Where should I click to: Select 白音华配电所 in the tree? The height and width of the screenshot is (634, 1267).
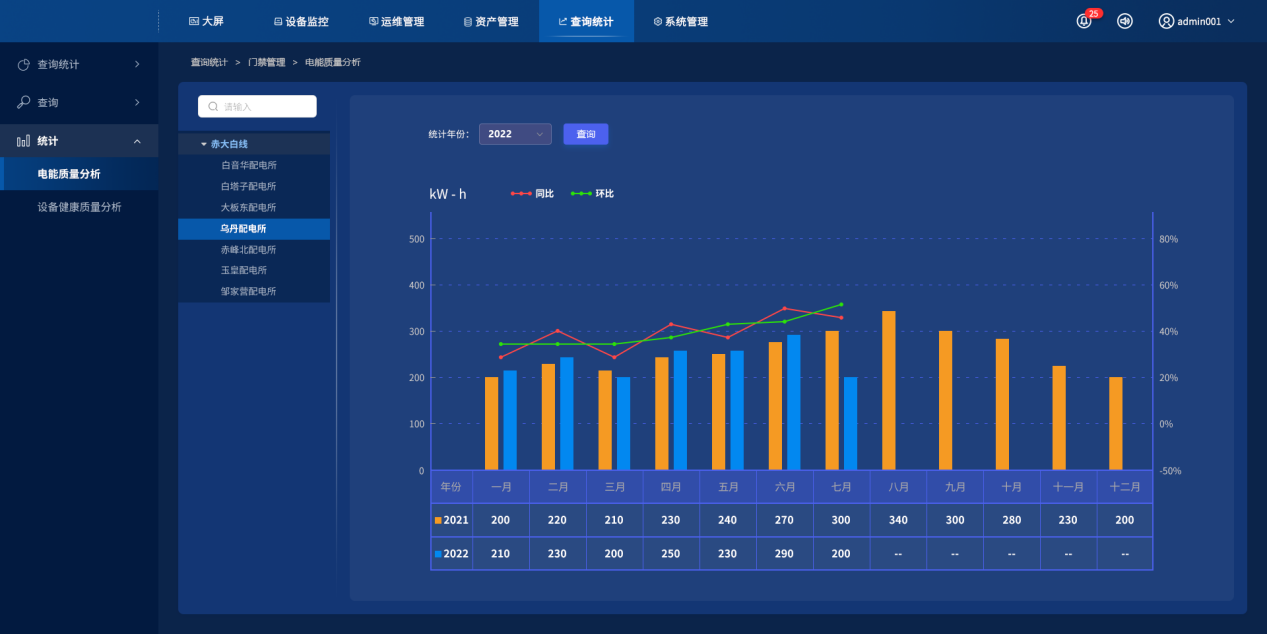254,165
